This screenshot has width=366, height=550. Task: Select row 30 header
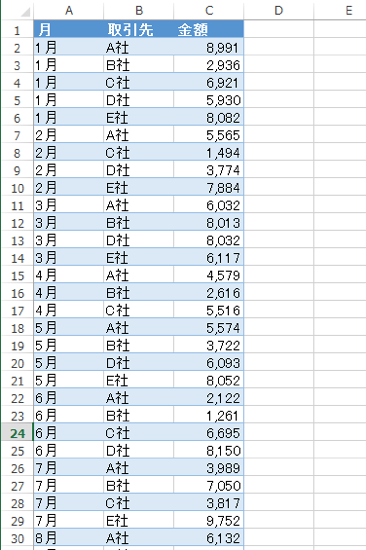[x=17, y=538]
